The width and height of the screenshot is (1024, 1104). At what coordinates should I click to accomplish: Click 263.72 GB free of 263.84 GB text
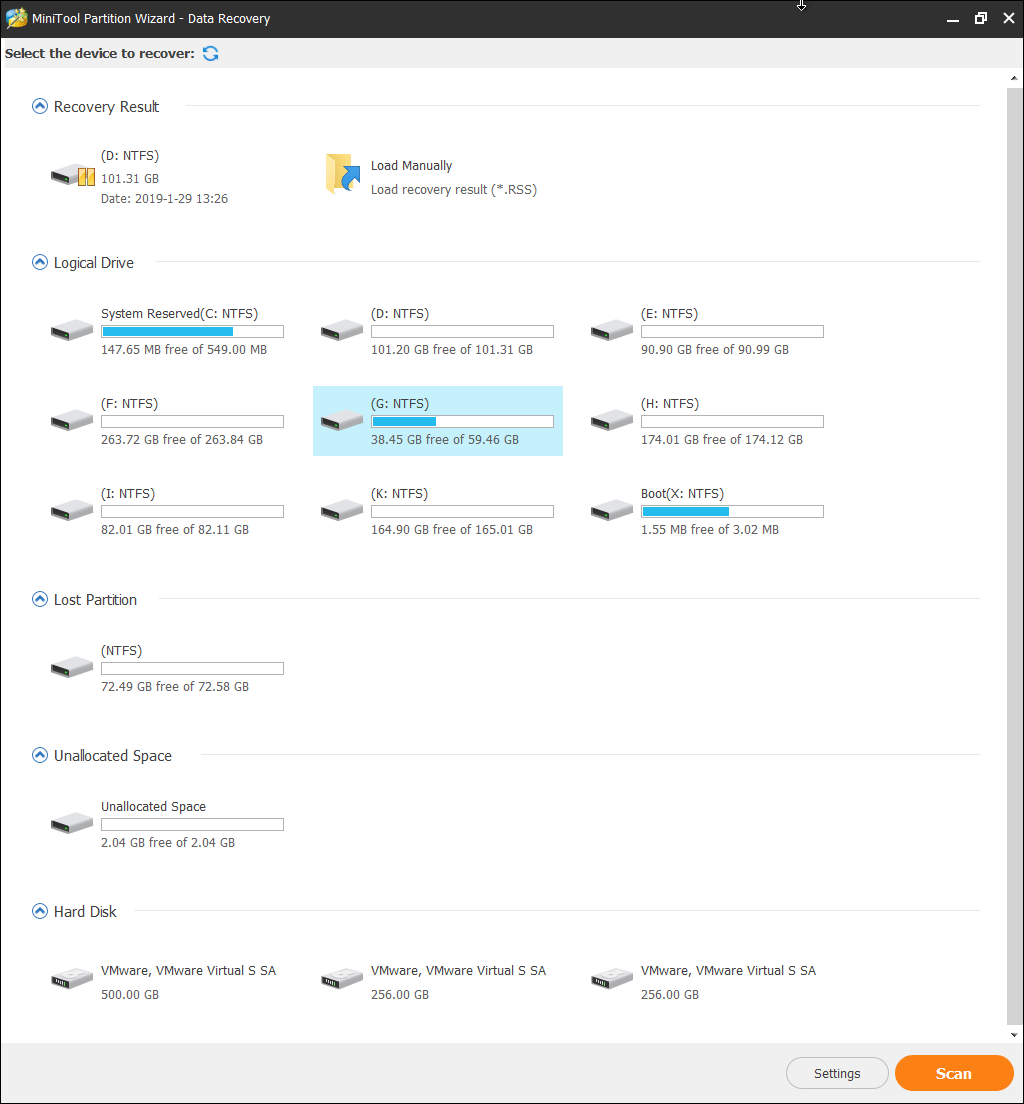182,439
